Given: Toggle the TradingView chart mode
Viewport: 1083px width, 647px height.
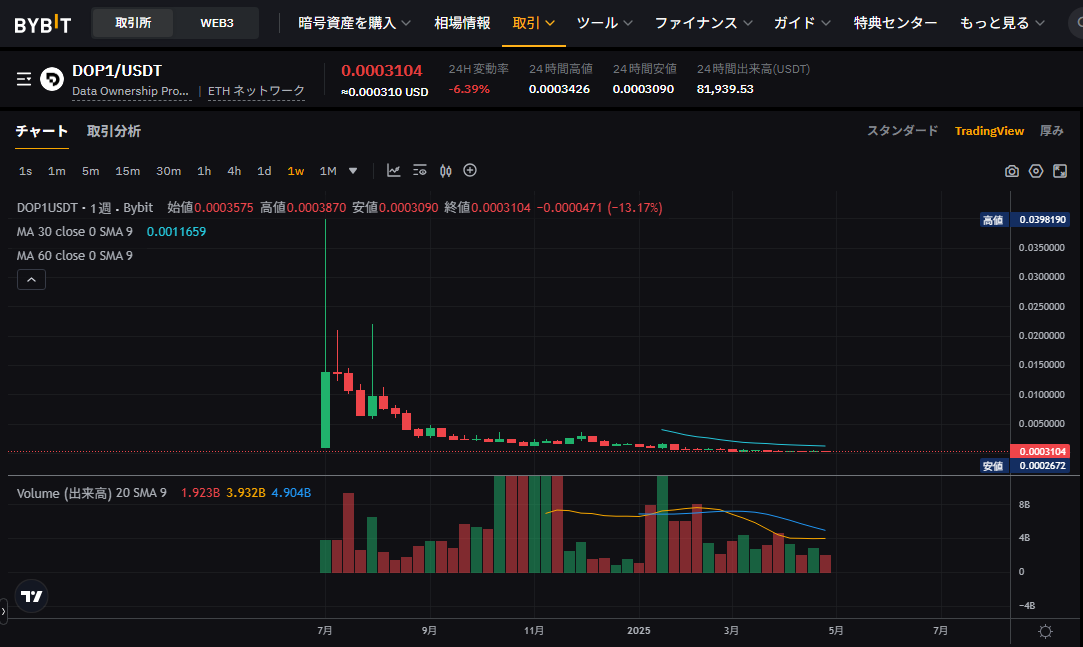Looking at the screenshot, I should pyautogui.click(x=989, y=130).
